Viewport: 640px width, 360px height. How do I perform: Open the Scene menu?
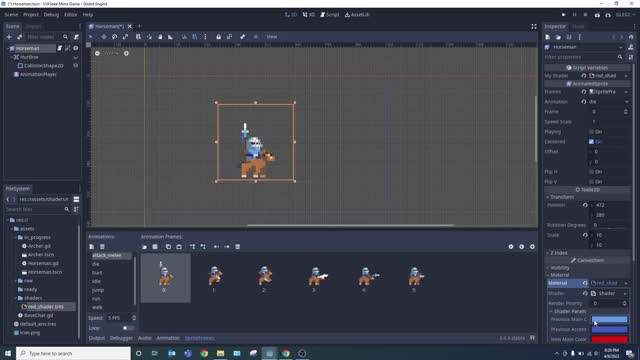tap(11, 15)
